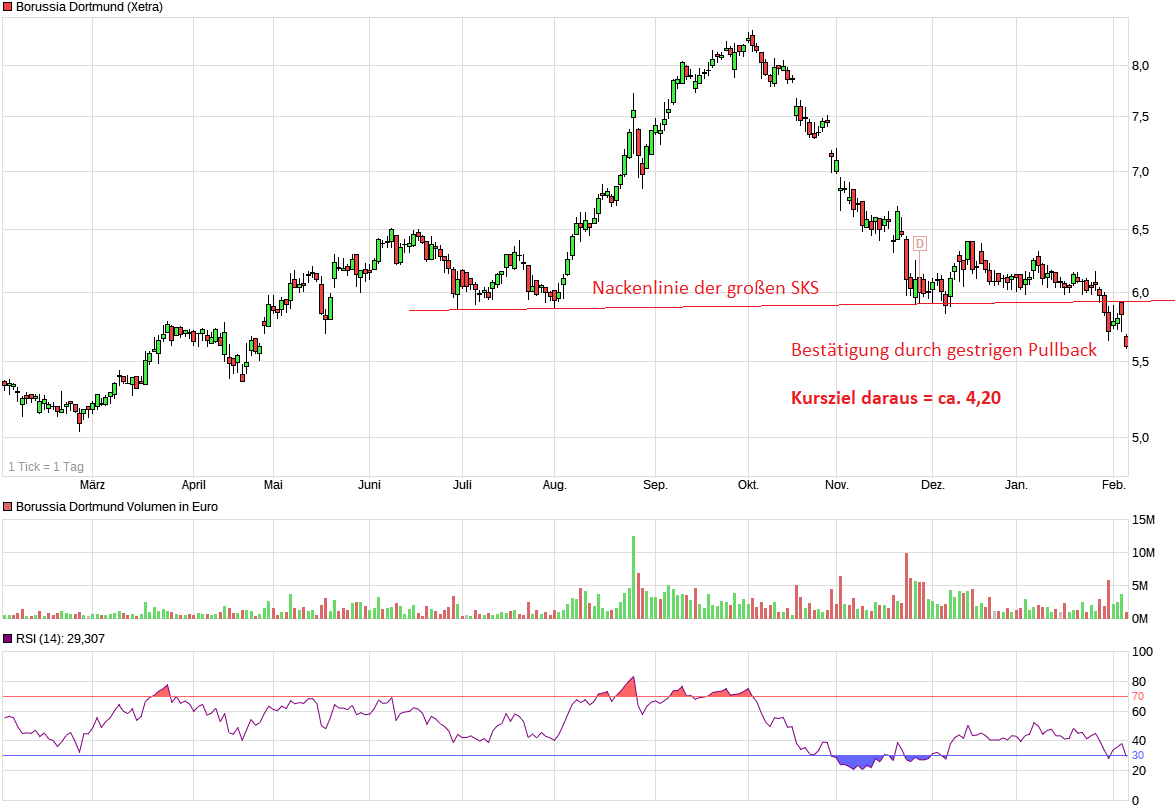Click the latest red candle in February
Viewport: 1175px width, 812px height.
click(1126, 342)
